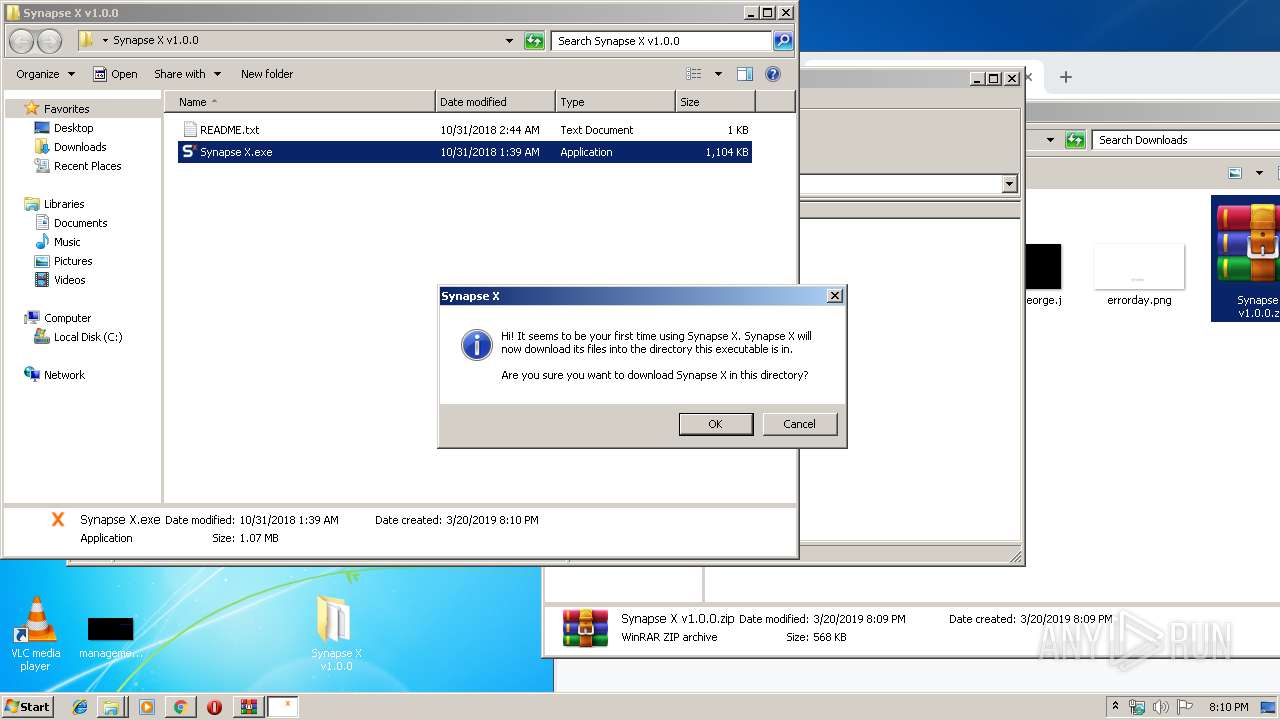Cancel the Synapse X download dialog
The width and height of the screenshot is (1280, 720).
(x=799, y=424)
